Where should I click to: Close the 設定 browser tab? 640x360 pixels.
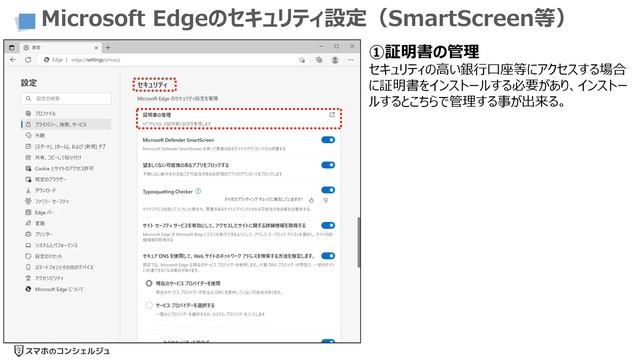96,48
